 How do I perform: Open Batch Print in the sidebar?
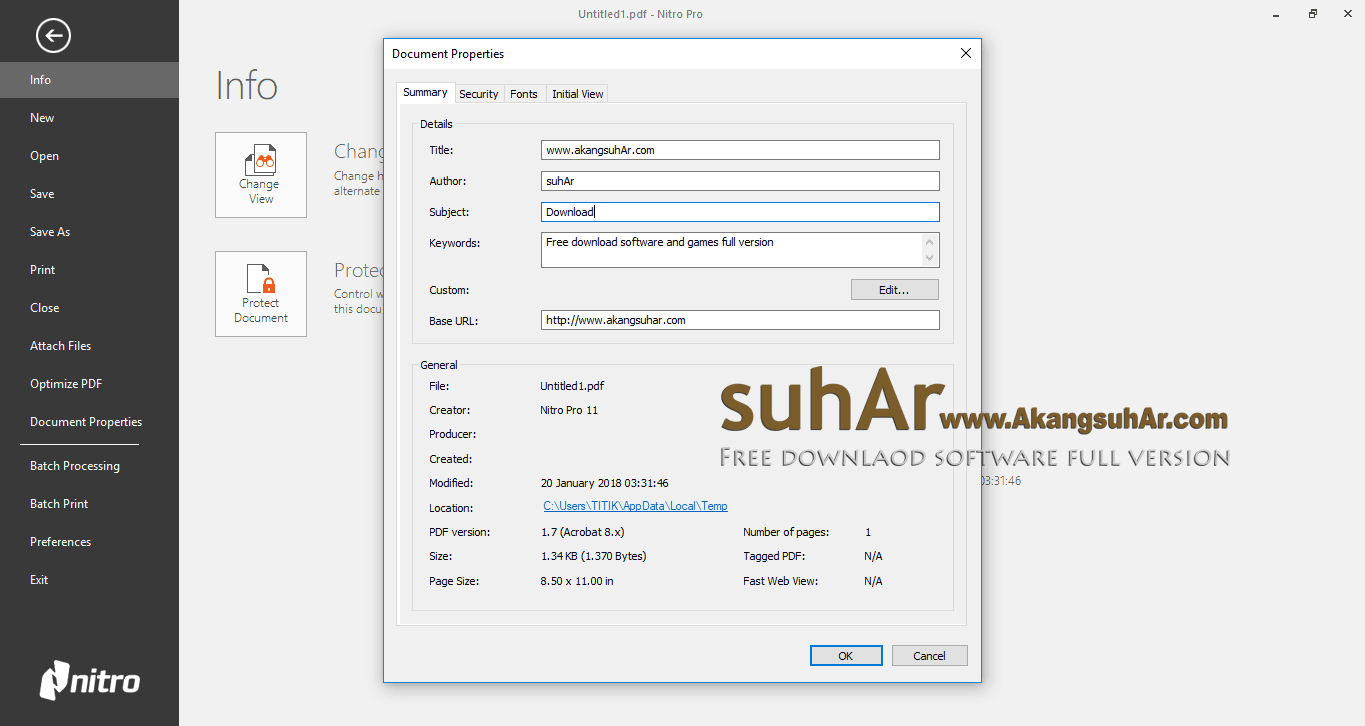(89, 504)
